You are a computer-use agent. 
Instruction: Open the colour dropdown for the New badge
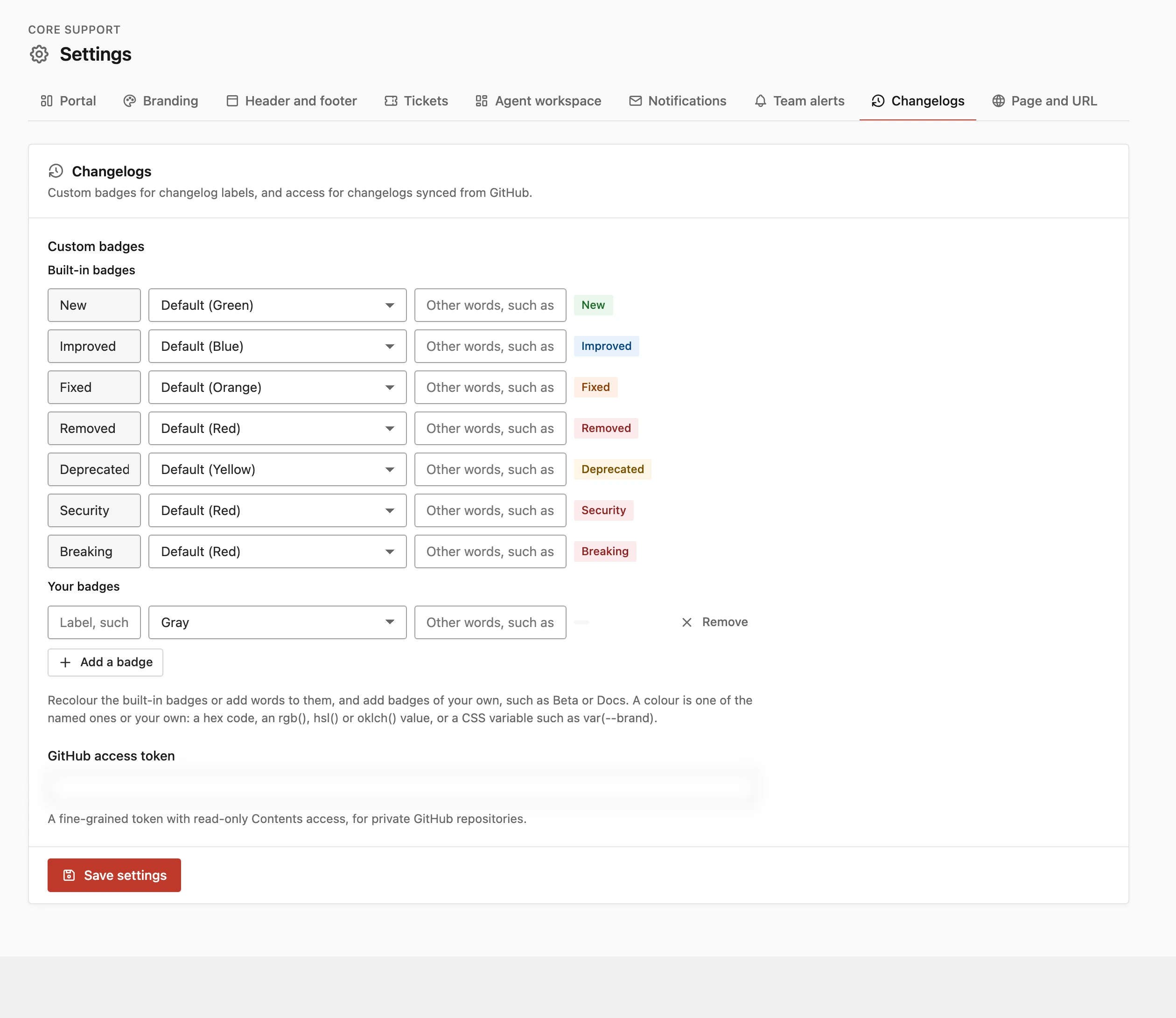(x=277, y=306)
